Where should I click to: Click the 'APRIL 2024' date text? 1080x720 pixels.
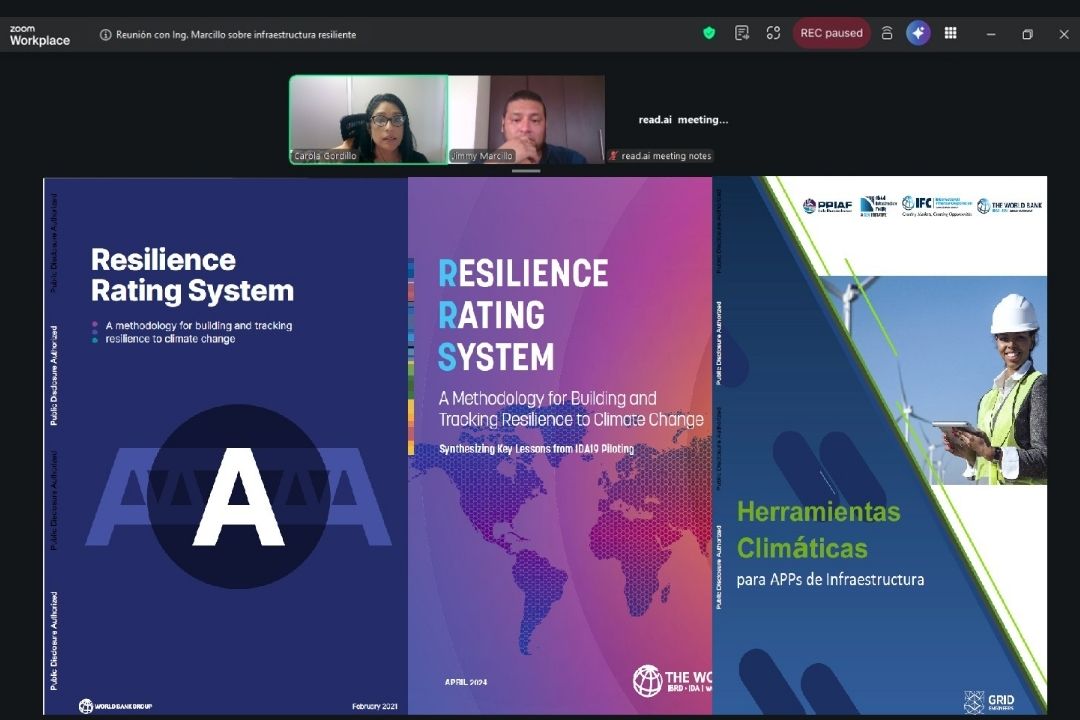pos(466,682)
